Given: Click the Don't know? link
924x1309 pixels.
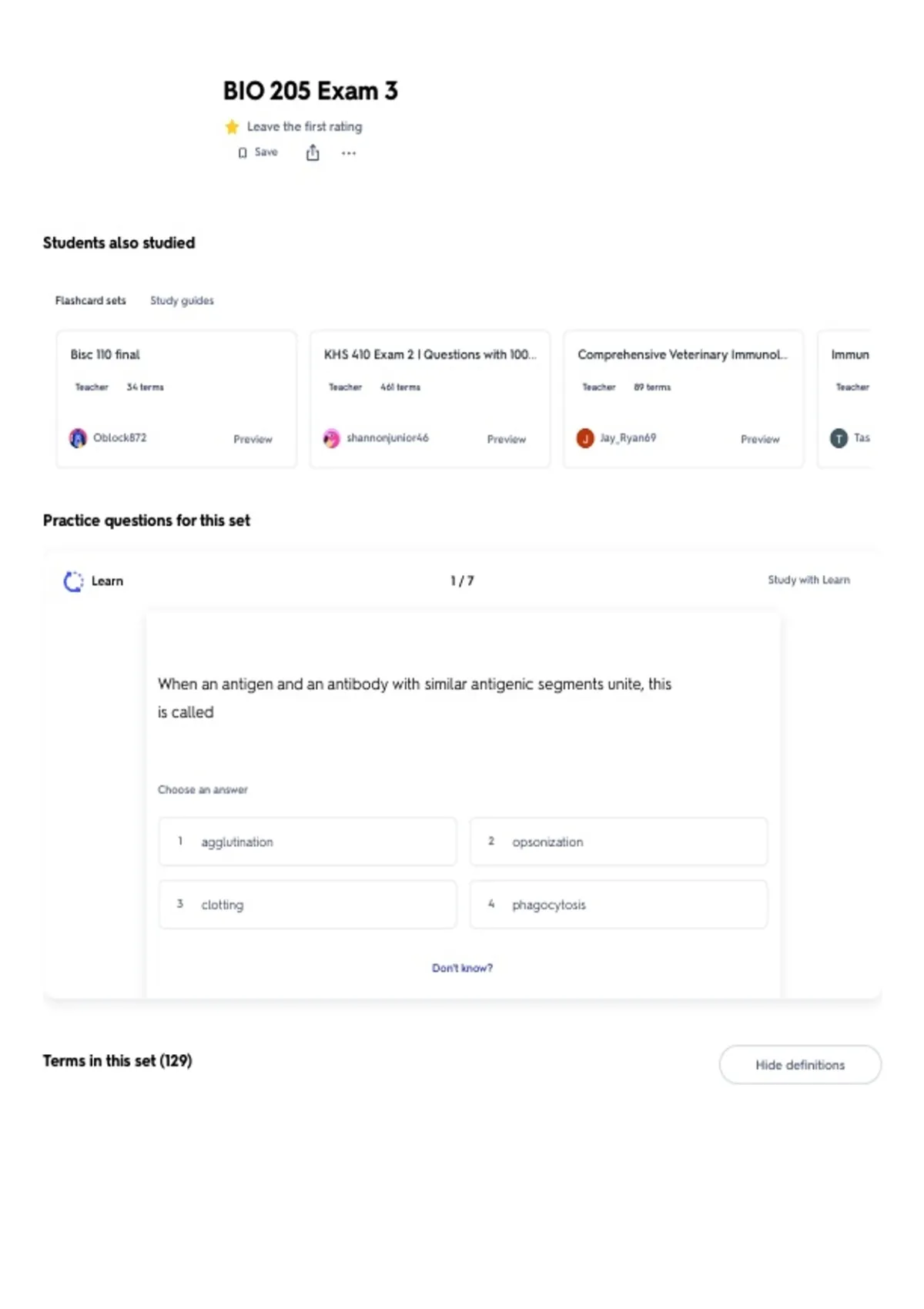Looking at the screenshot, I should point(462,968).
